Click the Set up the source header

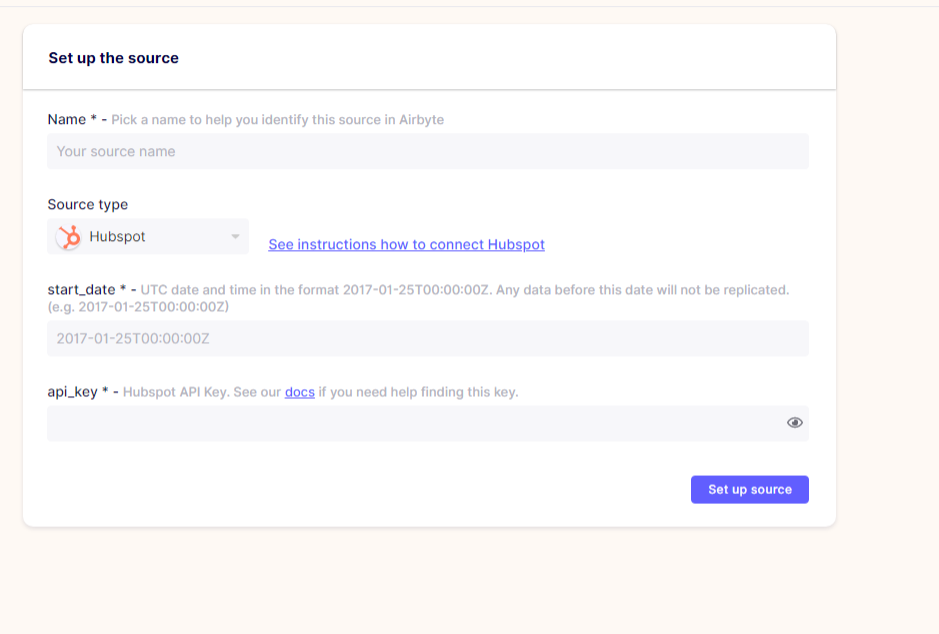click(x=113, y=57)
